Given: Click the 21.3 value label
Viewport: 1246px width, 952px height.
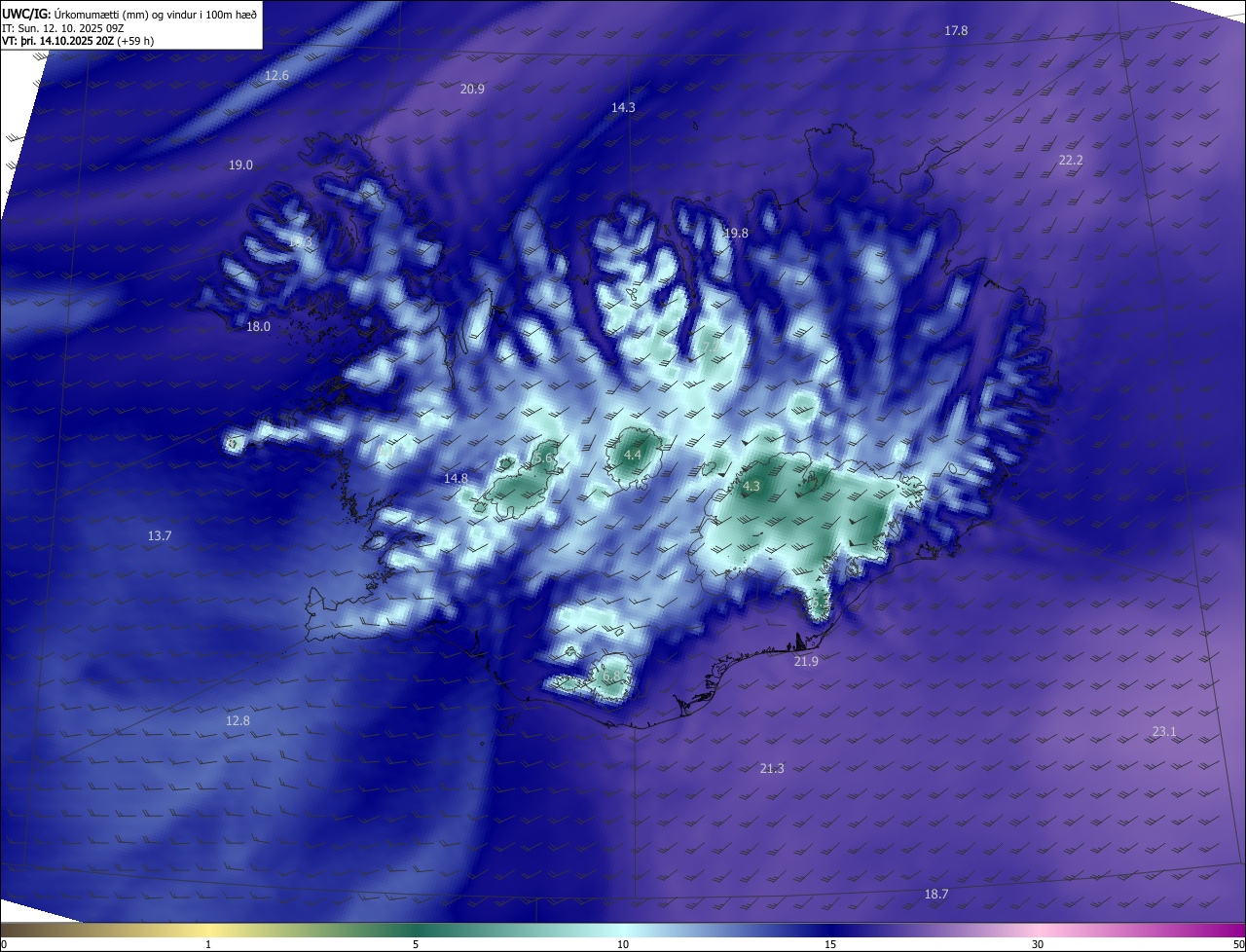Looking at the screenshot, I should [771, 769].
